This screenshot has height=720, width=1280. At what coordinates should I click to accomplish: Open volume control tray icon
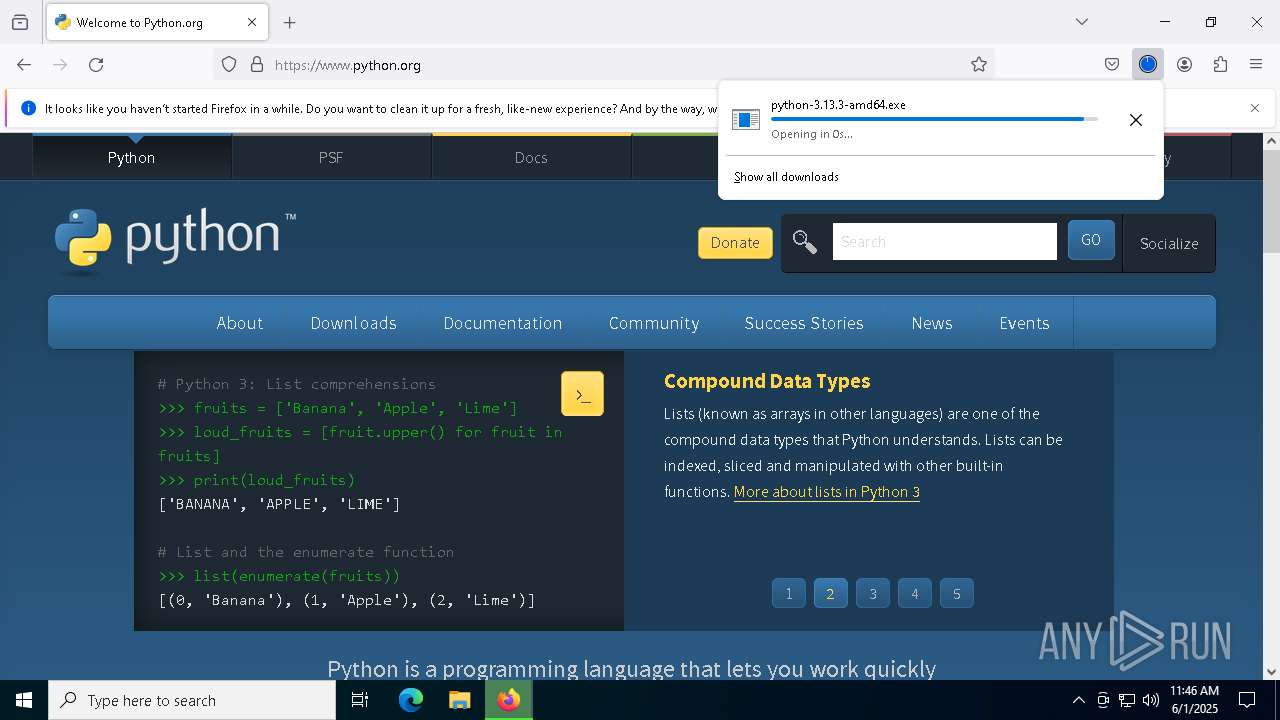tap(1151, 700)
